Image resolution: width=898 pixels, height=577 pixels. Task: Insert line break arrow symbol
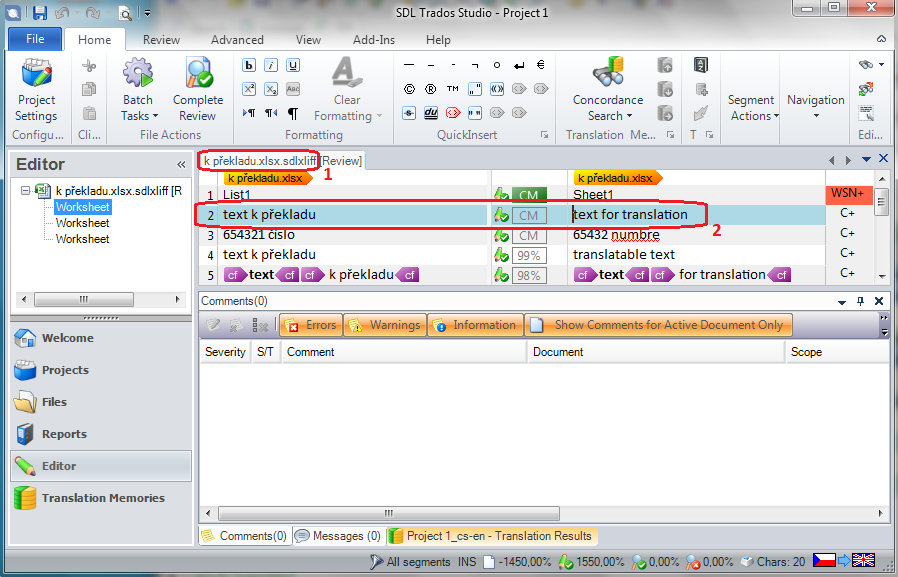pos(519,65)
